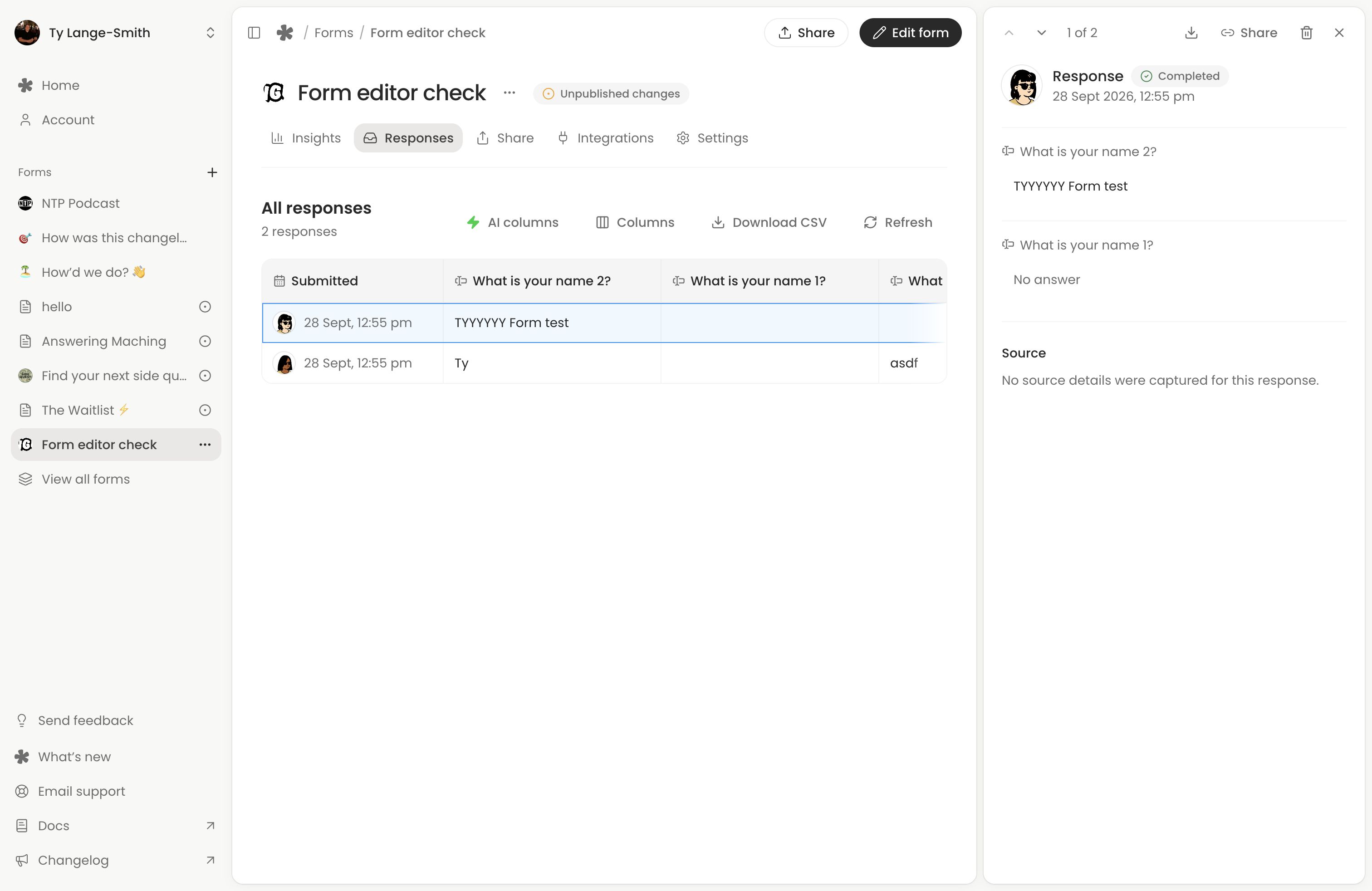Go to previous response with up chevron
The height and width of the screenshot is (891, 1372).
click(1009, 33)
